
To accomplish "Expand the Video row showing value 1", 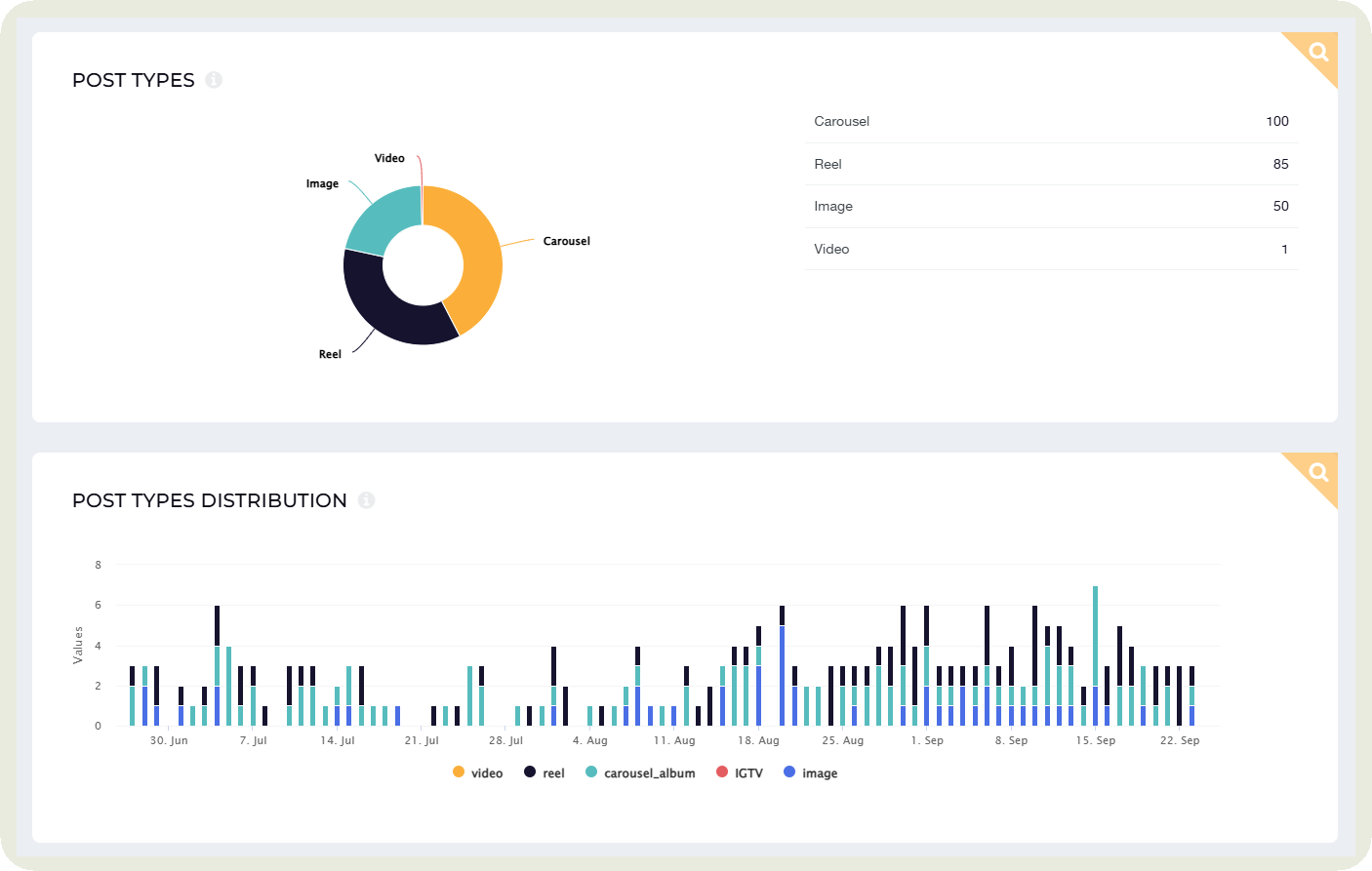I will [x=1051, y=249].
